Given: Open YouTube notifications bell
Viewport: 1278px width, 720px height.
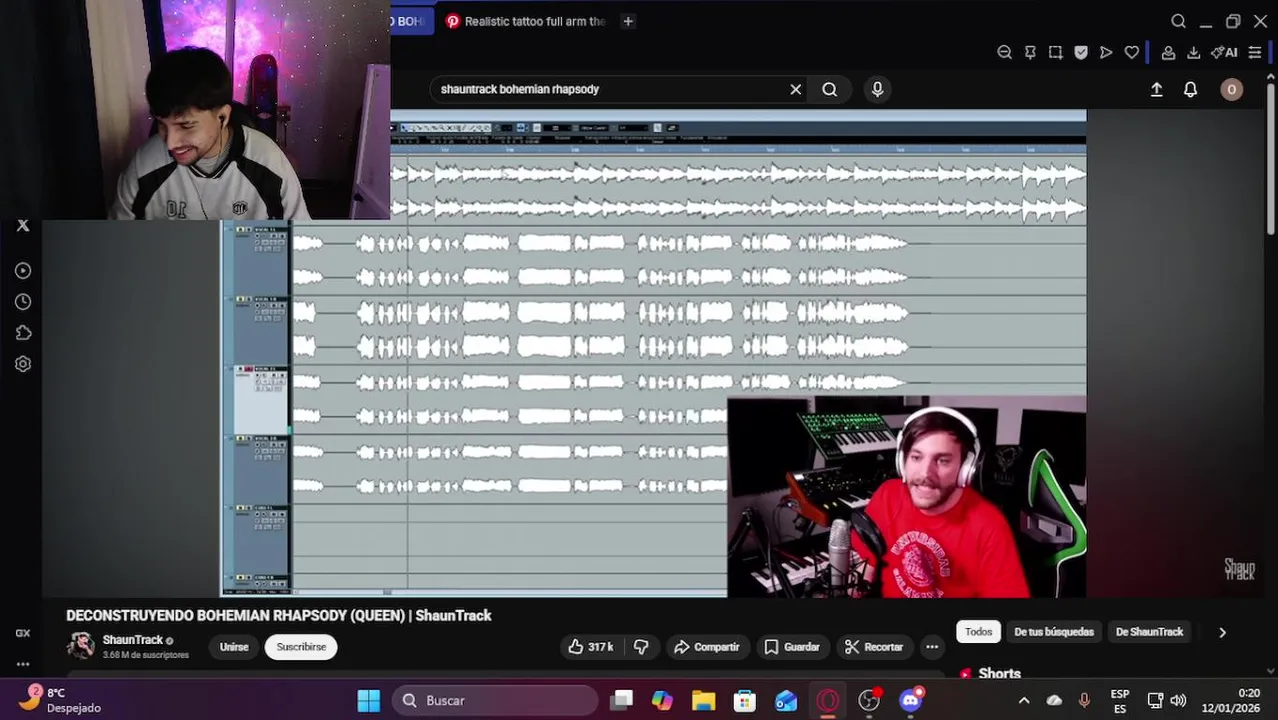Looking at the screenshot, I should (1190, 89).
